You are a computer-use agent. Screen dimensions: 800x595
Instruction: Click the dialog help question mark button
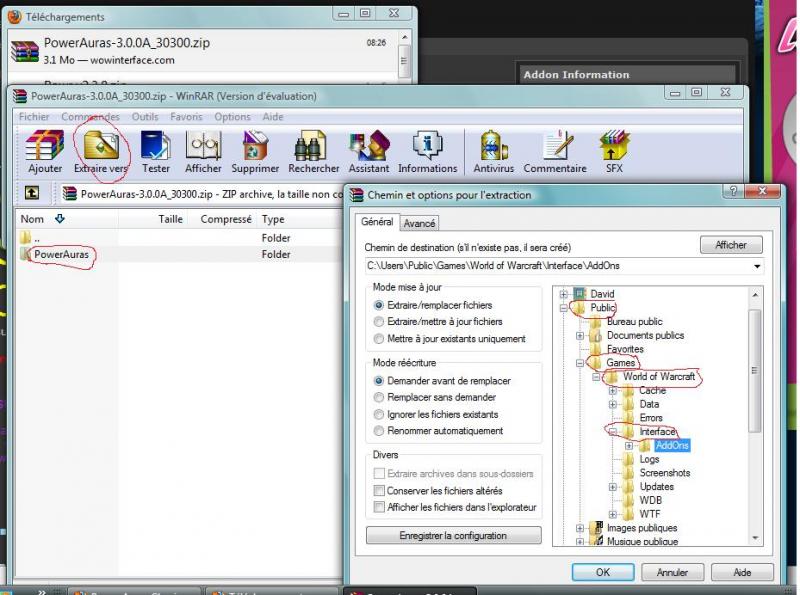point(734,191)
